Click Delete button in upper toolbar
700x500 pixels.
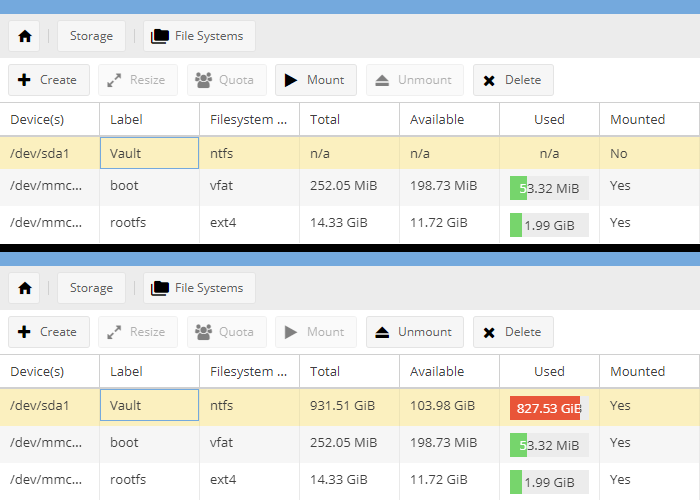pos(513,80)
